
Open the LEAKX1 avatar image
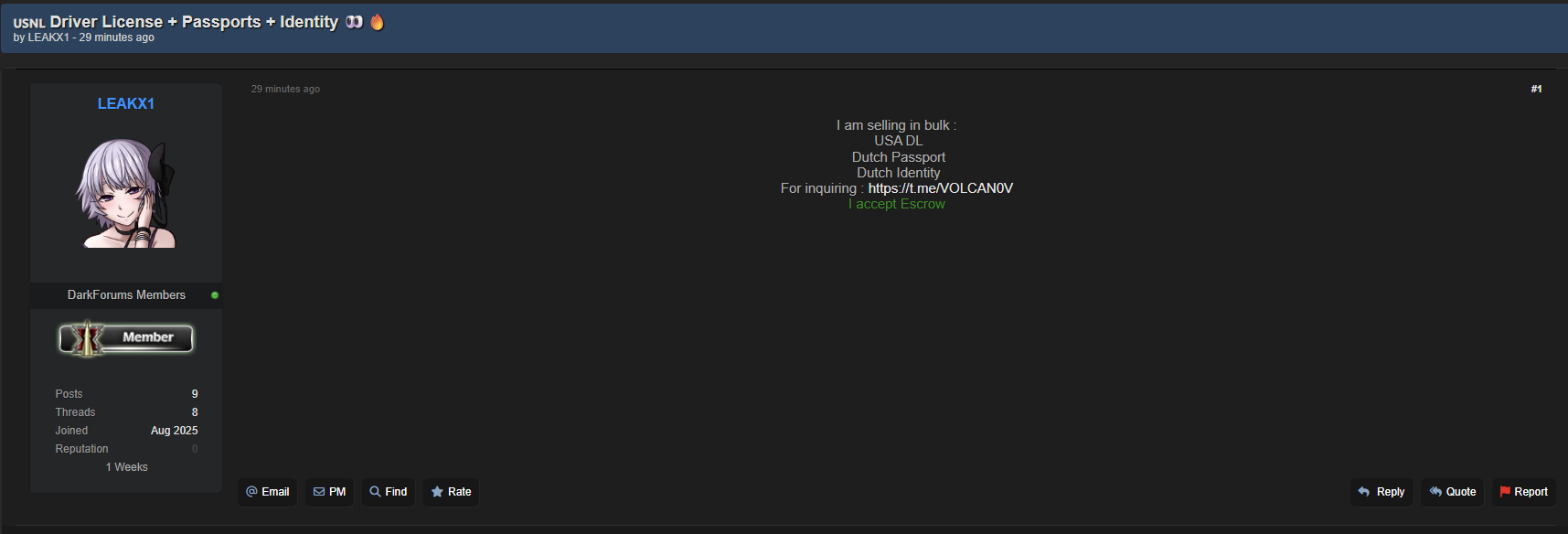pyautogui.click(x=125, y=193)
